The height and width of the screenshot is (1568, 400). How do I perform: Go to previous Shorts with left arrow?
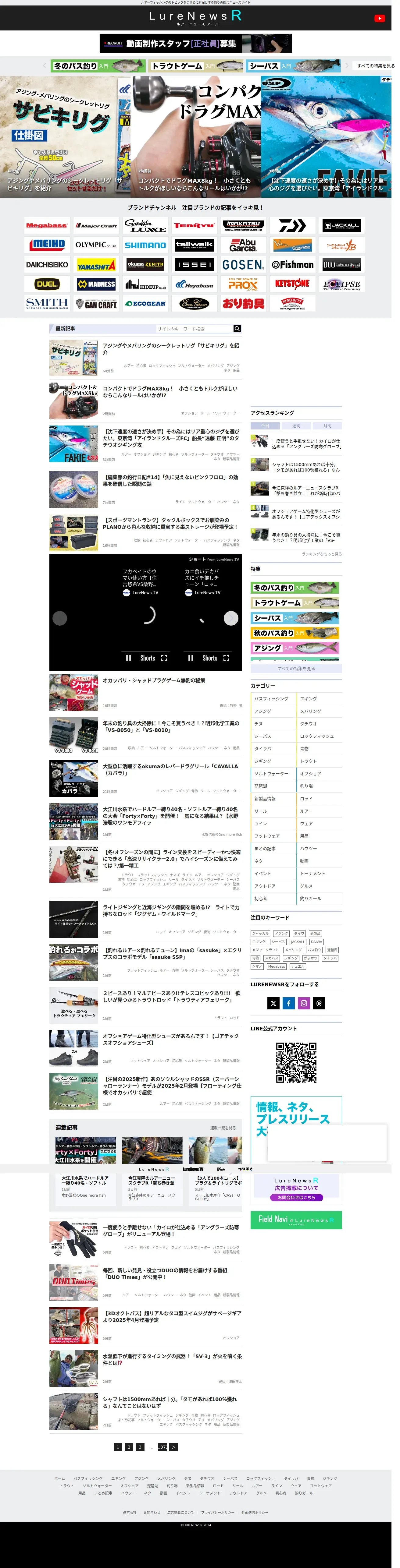(60, 618)
